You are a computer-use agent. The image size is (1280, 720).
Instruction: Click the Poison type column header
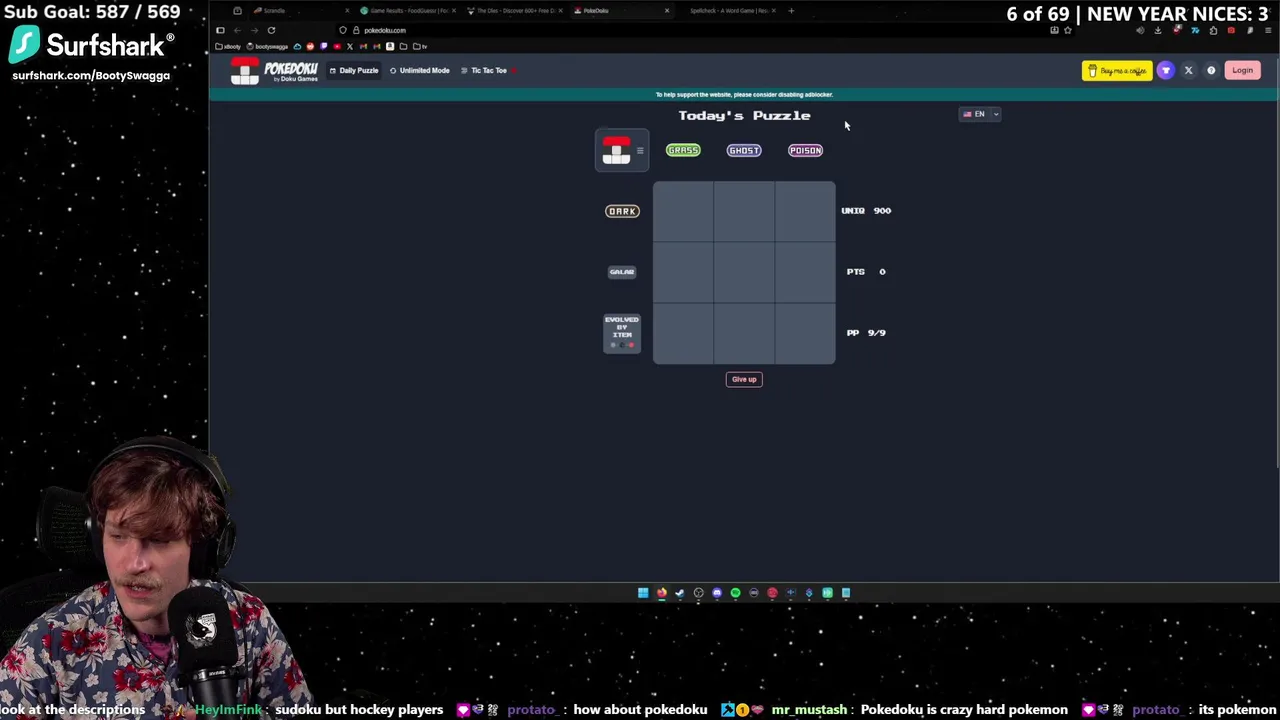pyautogui.click(x=805, y=150)
